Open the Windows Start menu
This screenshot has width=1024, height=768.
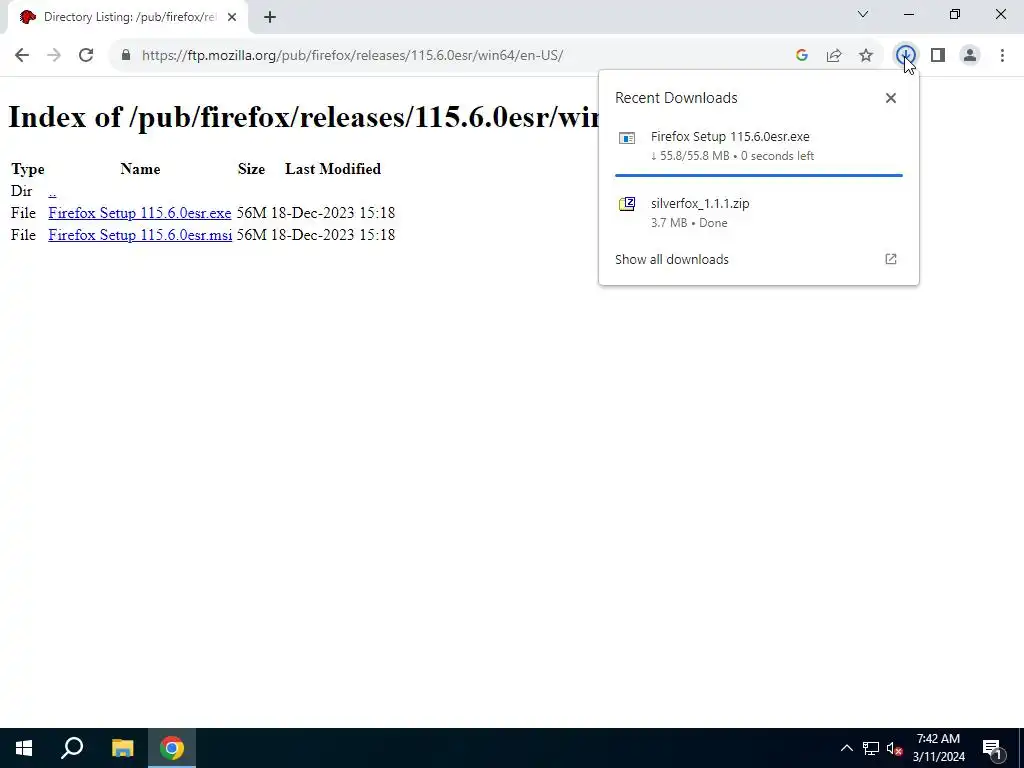pyautogui.click(x=24, y=748)
